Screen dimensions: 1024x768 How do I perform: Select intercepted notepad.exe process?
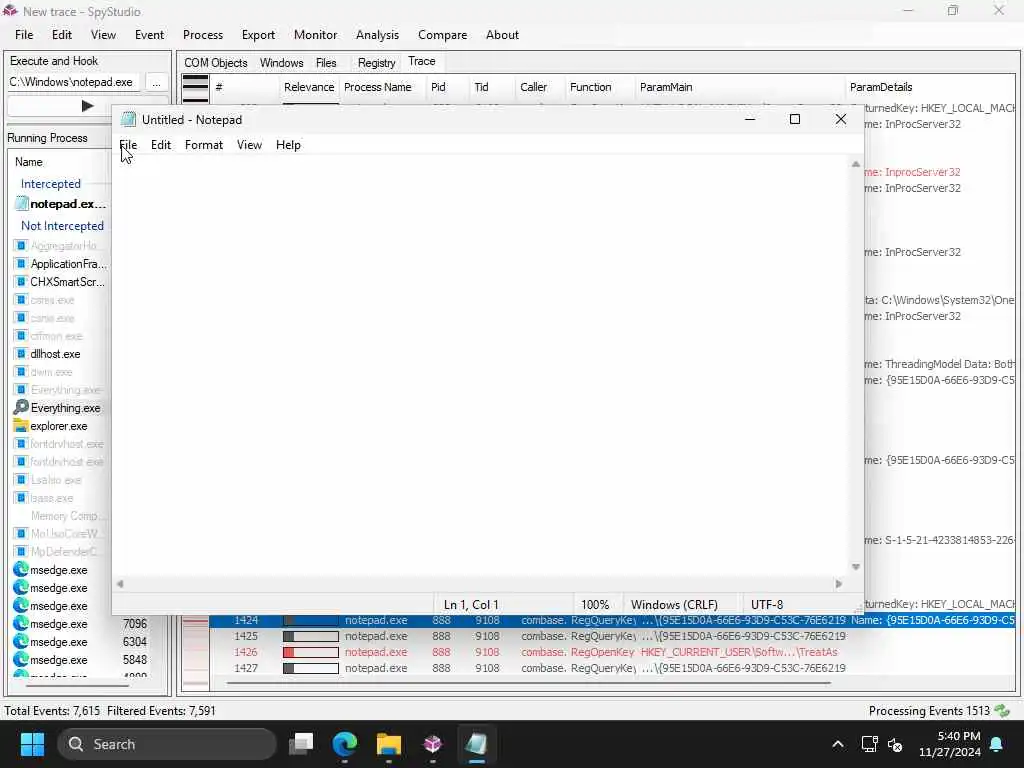pos(67,204)
